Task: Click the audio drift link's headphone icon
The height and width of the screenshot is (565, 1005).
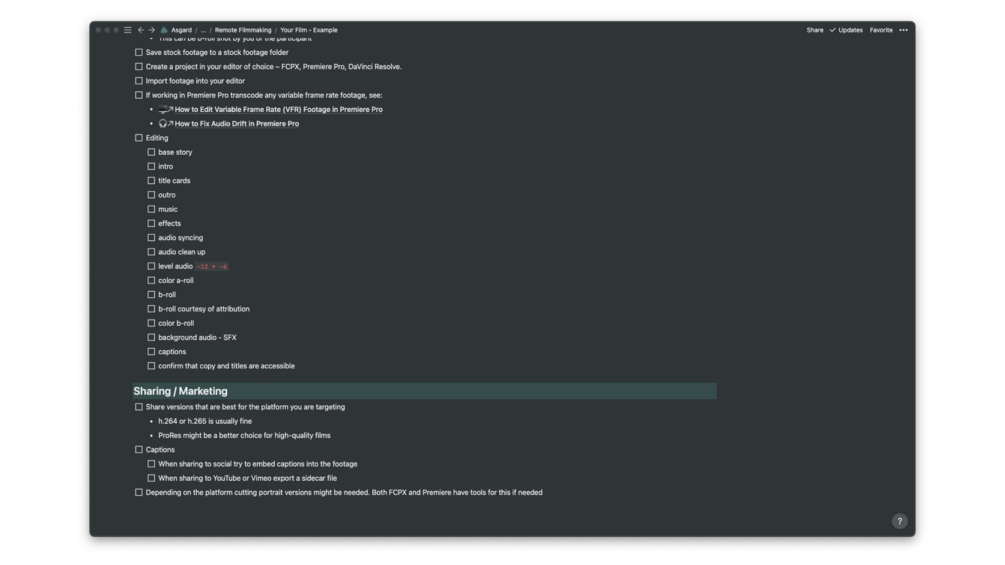Action: tap(163, 124)
